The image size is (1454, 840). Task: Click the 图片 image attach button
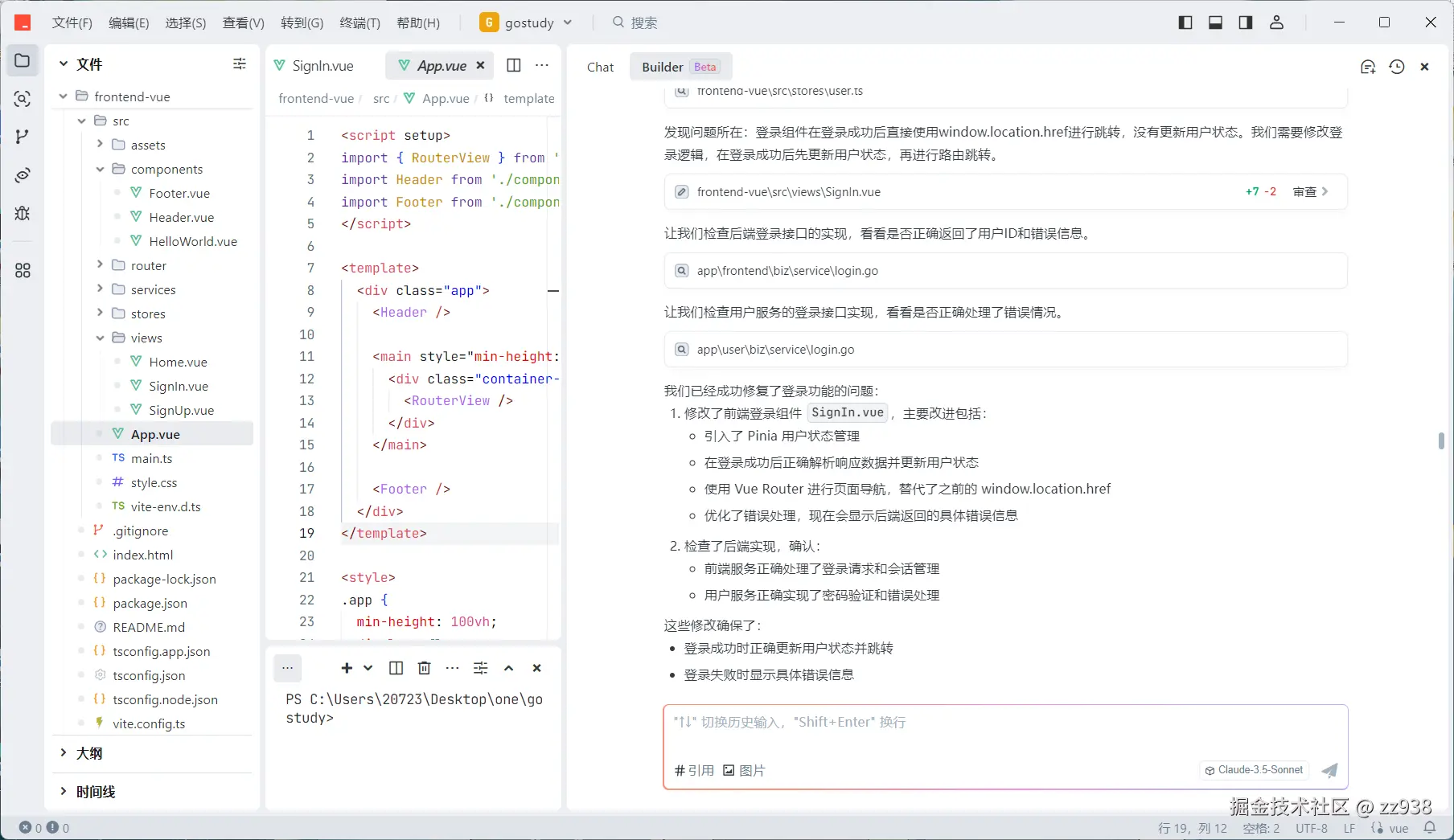click(x=744, y=770)
